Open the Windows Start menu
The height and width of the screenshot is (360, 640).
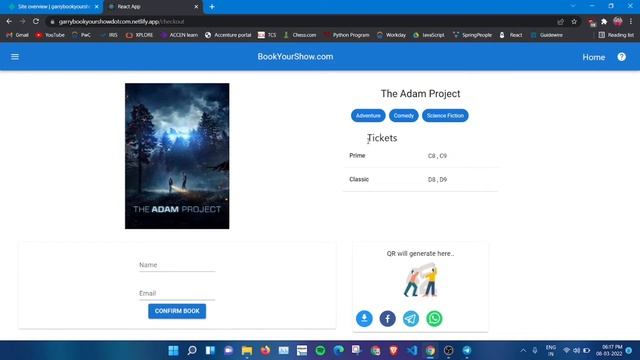(173, 351)
